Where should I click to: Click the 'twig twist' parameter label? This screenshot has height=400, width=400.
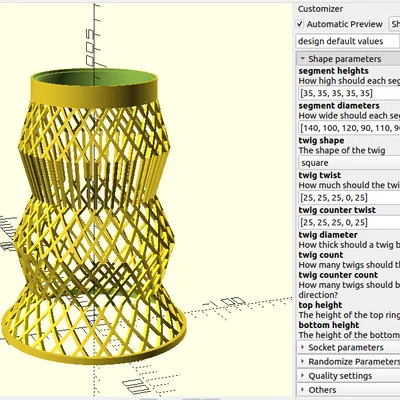coord(320,175)
